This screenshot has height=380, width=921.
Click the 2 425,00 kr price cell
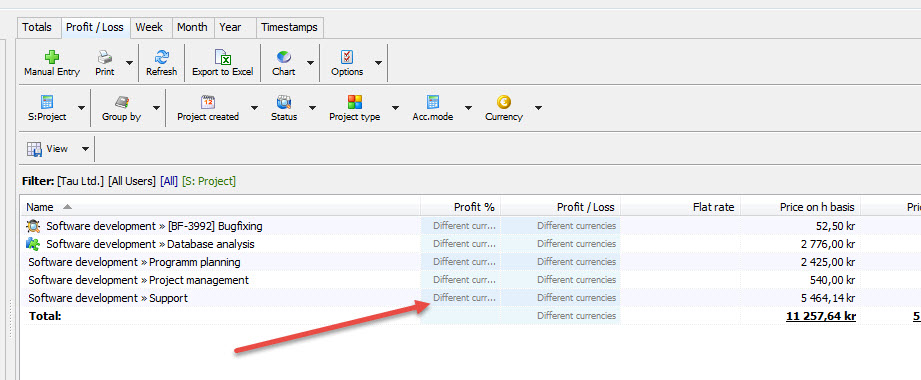tap(802, 262)
